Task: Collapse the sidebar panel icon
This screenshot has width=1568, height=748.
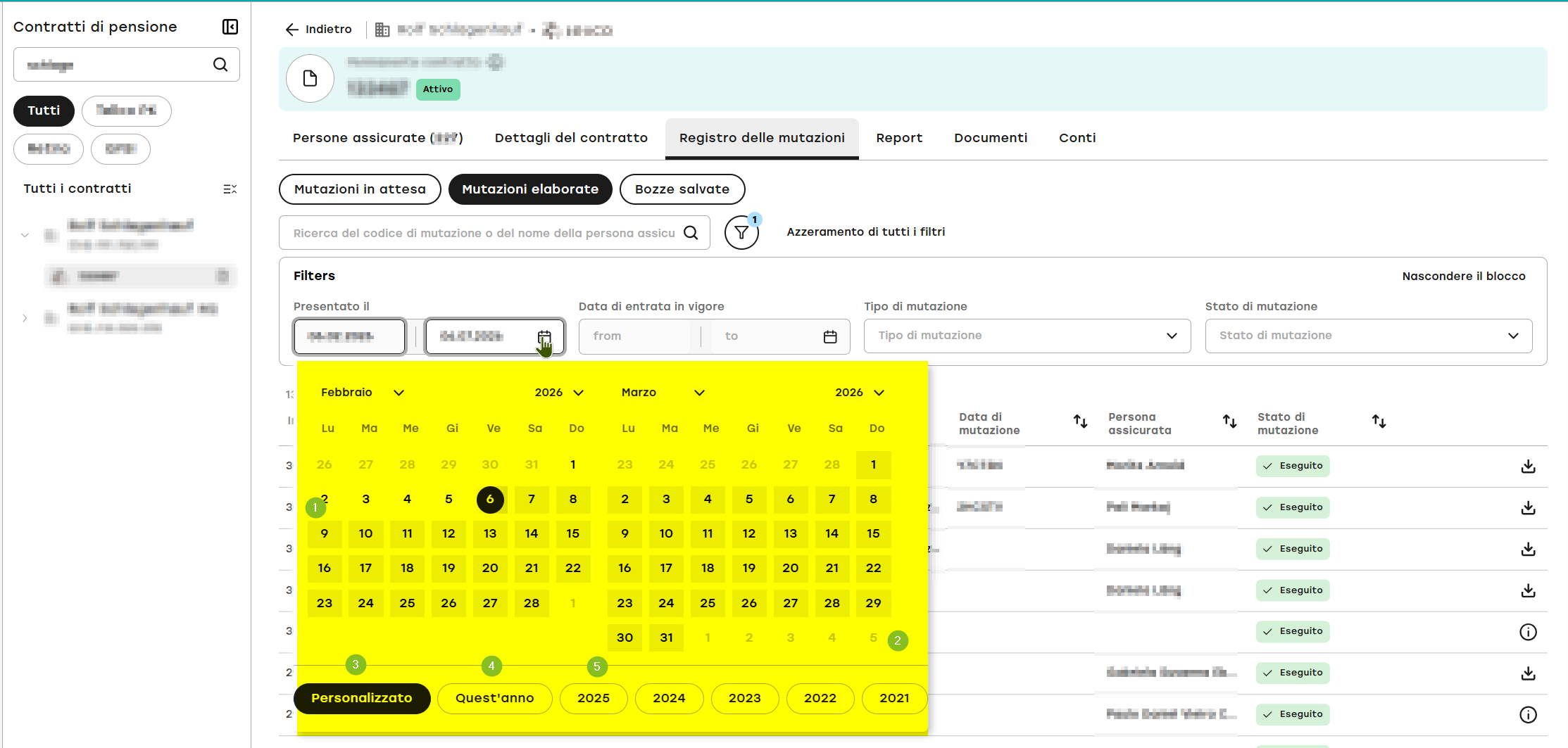Action: (x=230, y=27)
